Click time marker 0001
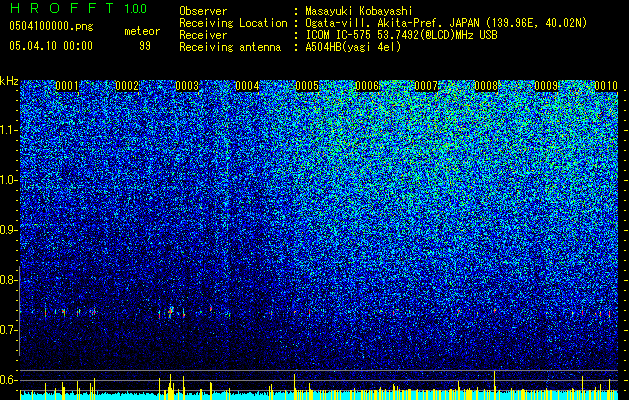 coord(67,86)
